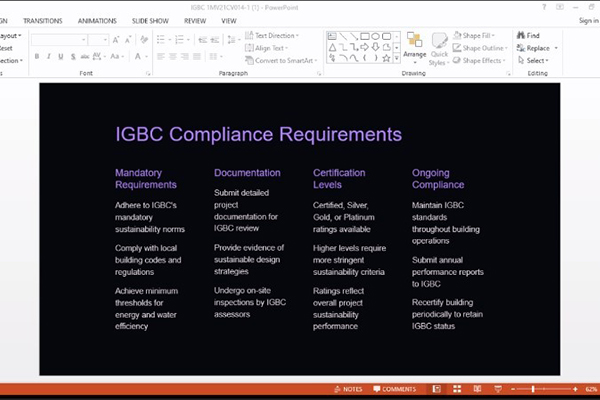Open the VIEW ribbon tab
The height and width of the screenshot is (400, 600).
click(x=229, y=21)
